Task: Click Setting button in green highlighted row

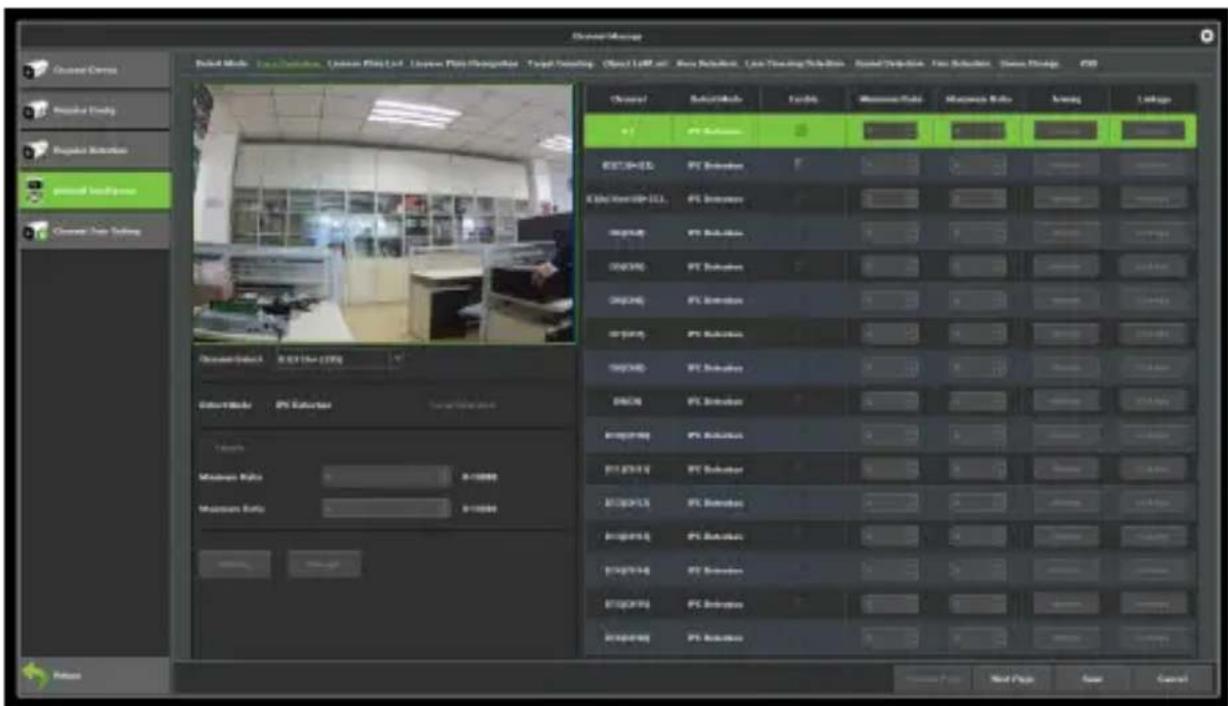Action: point(1065,131)
